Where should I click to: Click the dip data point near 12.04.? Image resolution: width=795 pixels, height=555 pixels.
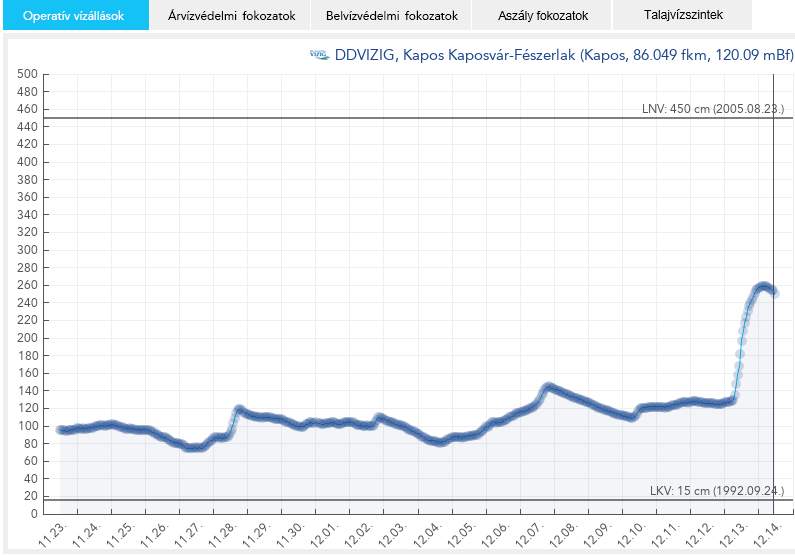[x=437, y=442]
